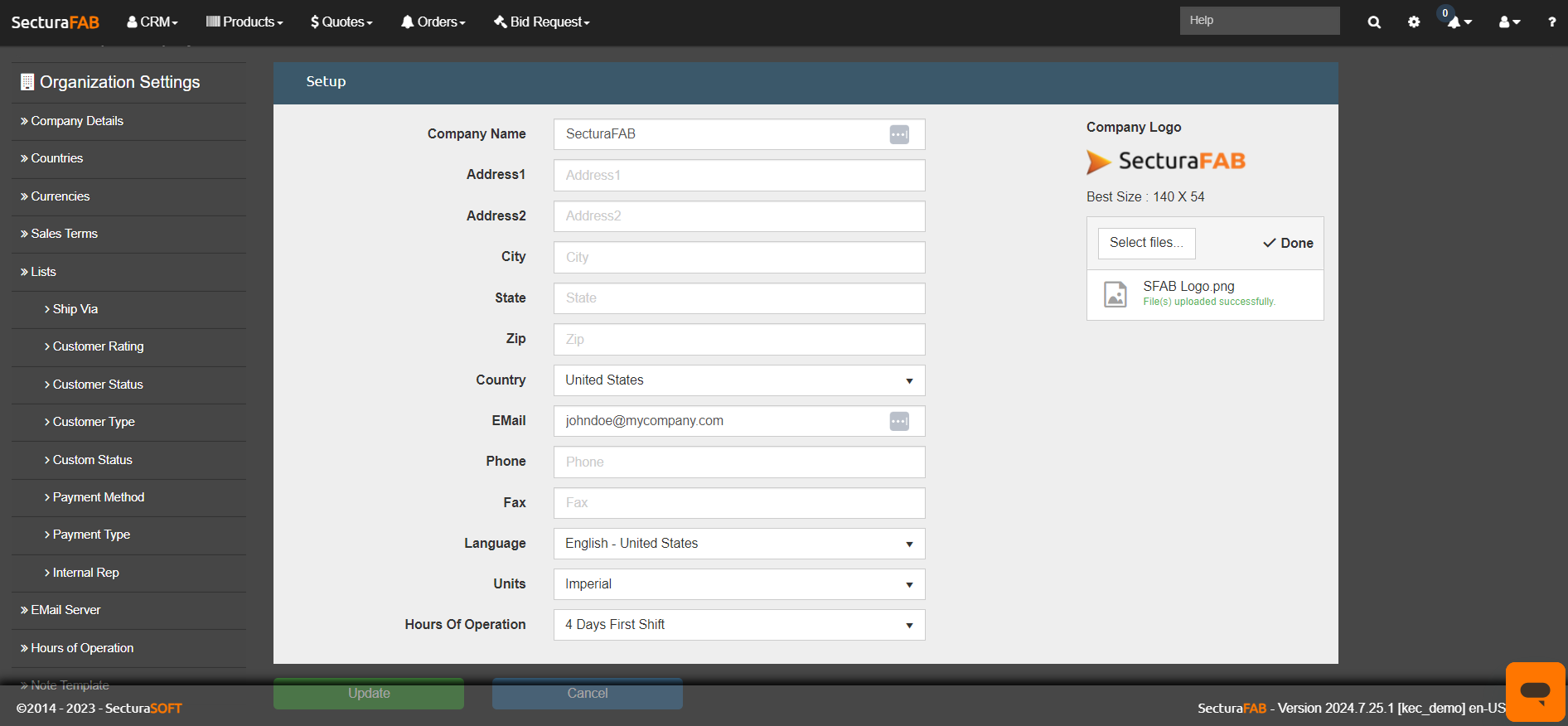
Task: Expand the Country dropdown
Action: 738,380
